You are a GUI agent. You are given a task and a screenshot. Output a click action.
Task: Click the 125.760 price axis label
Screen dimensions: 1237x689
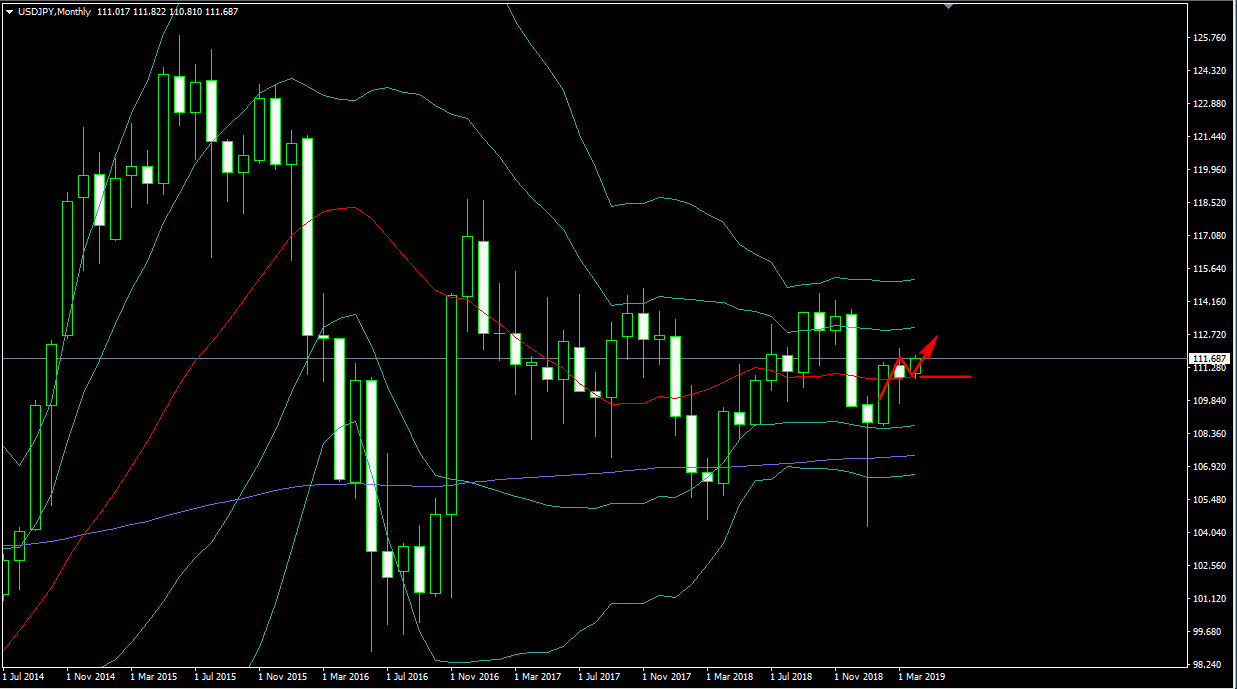pos(1209,38)
